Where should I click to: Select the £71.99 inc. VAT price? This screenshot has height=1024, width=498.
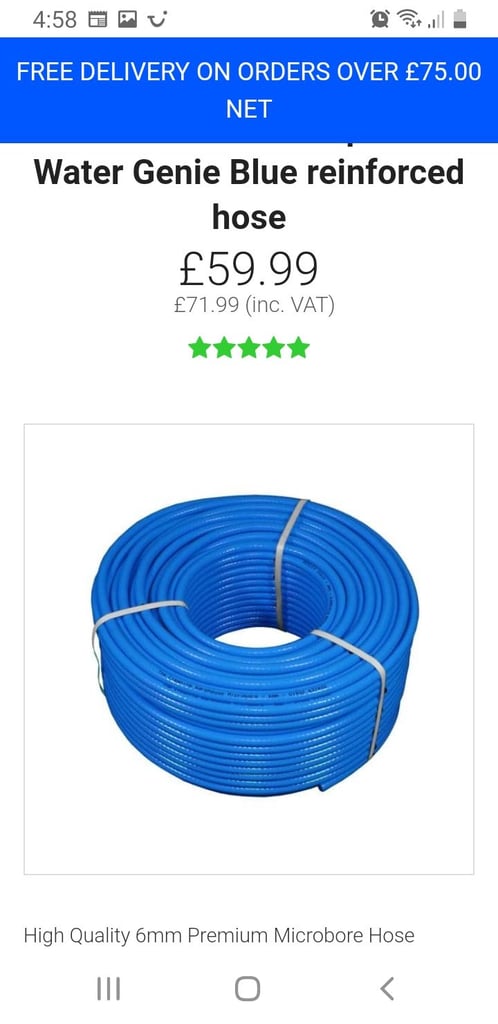point(254,306)
